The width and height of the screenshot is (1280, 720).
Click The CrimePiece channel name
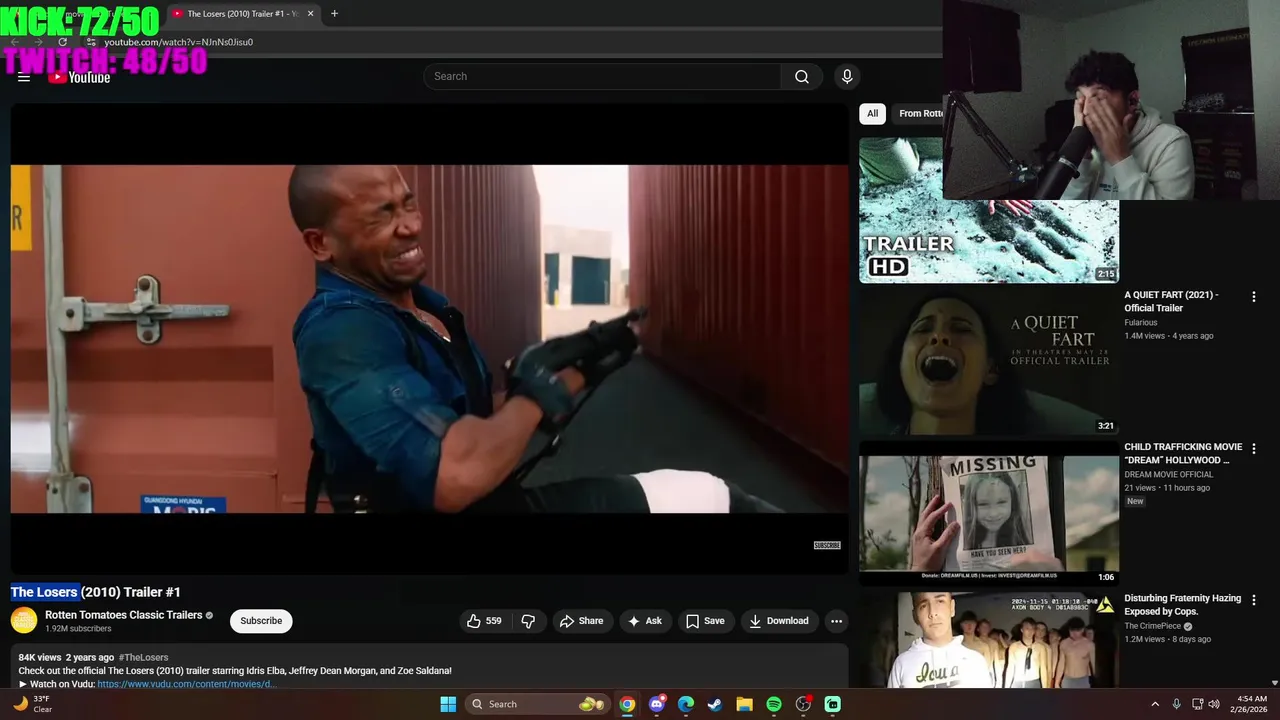pos(1152,626)
